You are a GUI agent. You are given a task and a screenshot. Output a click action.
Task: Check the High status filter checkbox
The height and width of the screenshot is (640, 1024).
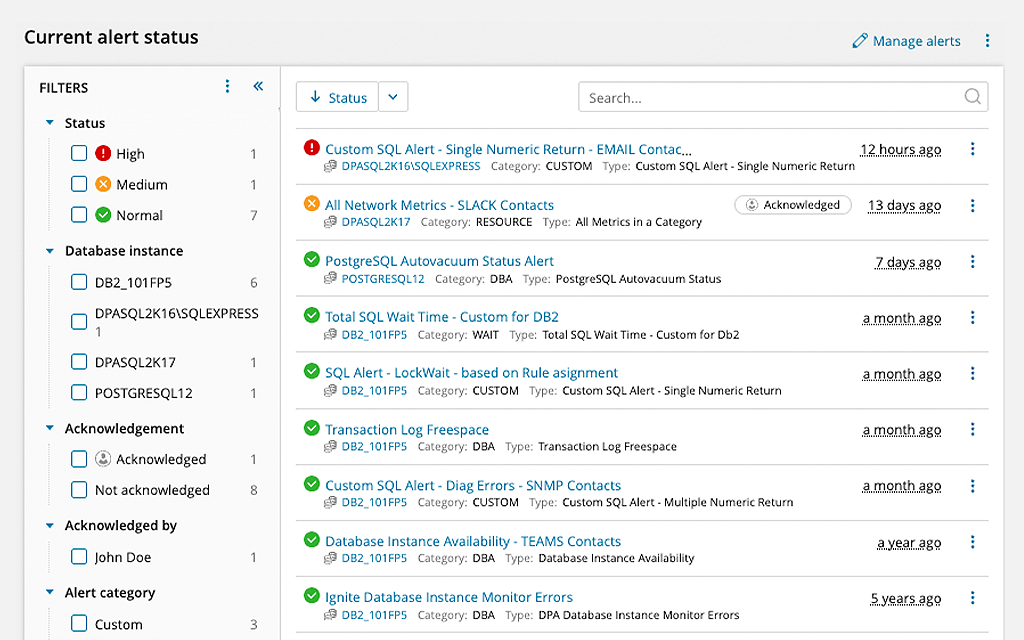pyautogui.click(x=79, y=153)
